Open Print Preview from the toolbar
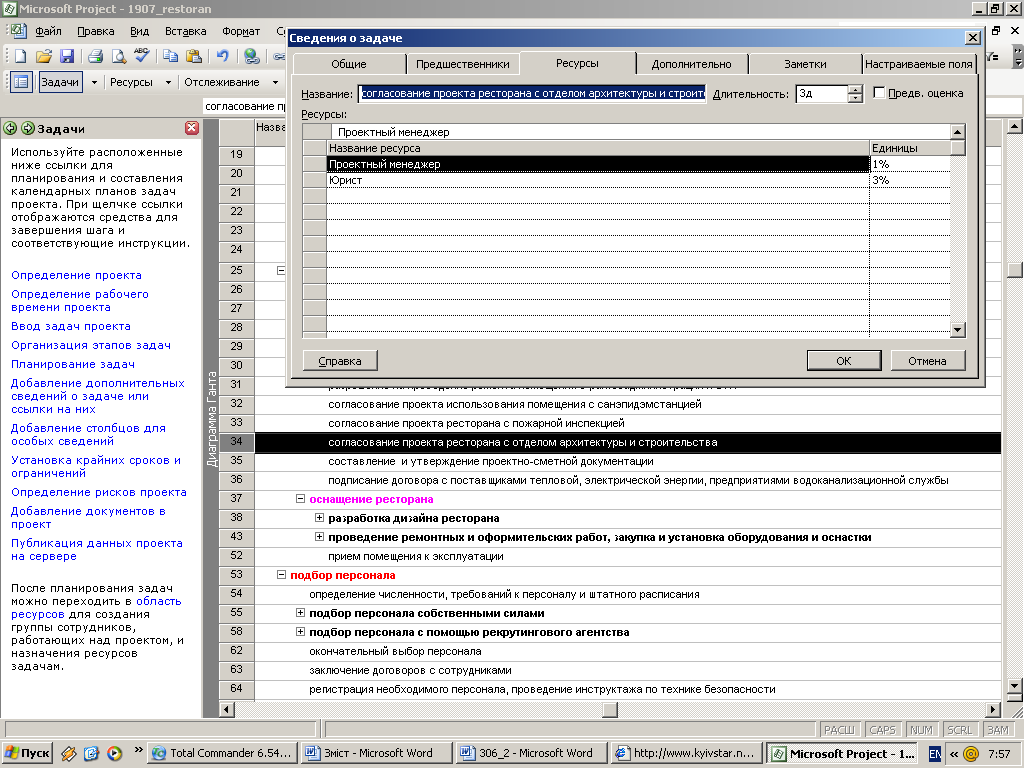The width and height of the screenshot is (1024, 768). coord(119,56)
